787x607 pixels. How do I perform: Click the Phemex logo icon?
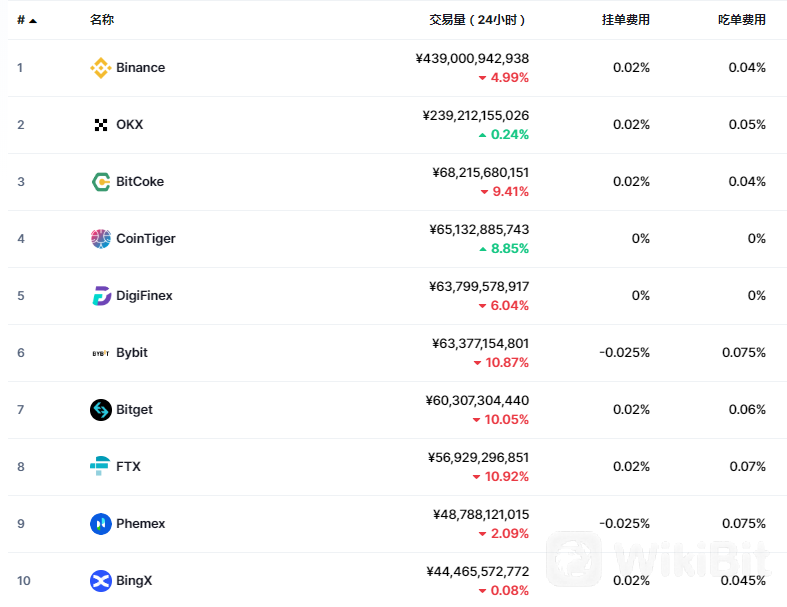coord(100,524)
